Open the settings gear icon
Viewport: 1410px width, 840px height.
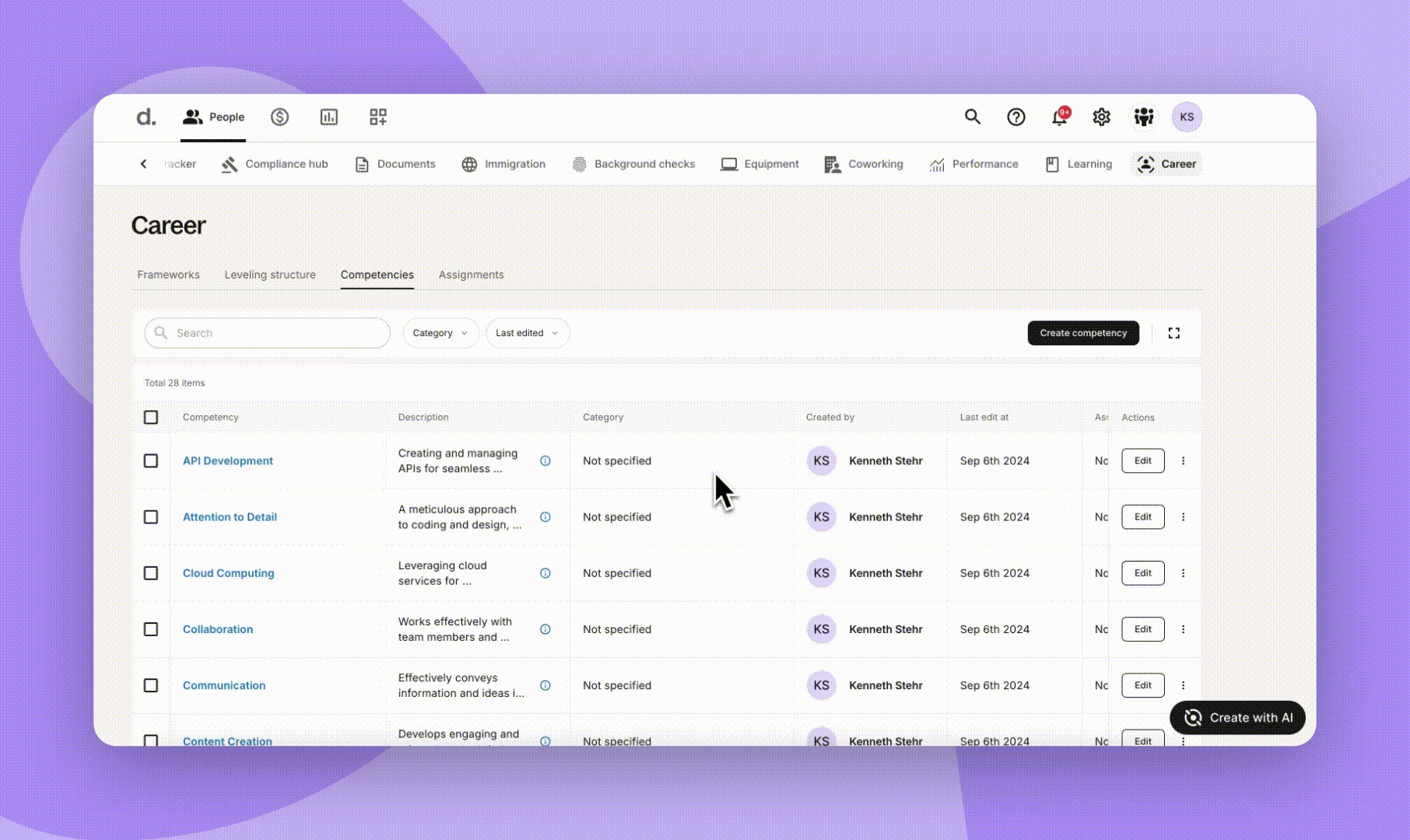point(1101,117)
